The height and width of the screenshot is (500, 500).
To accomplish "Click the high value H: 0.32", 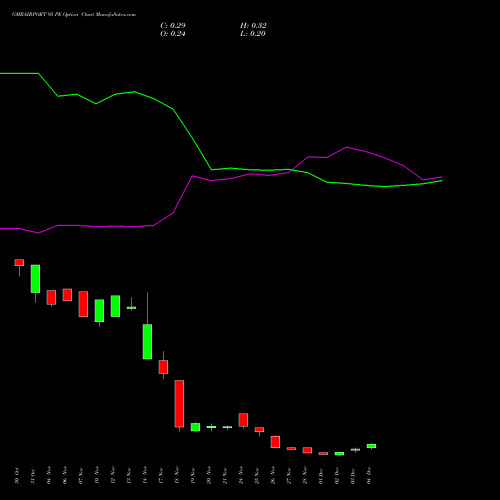I will (x=253, y=26).
